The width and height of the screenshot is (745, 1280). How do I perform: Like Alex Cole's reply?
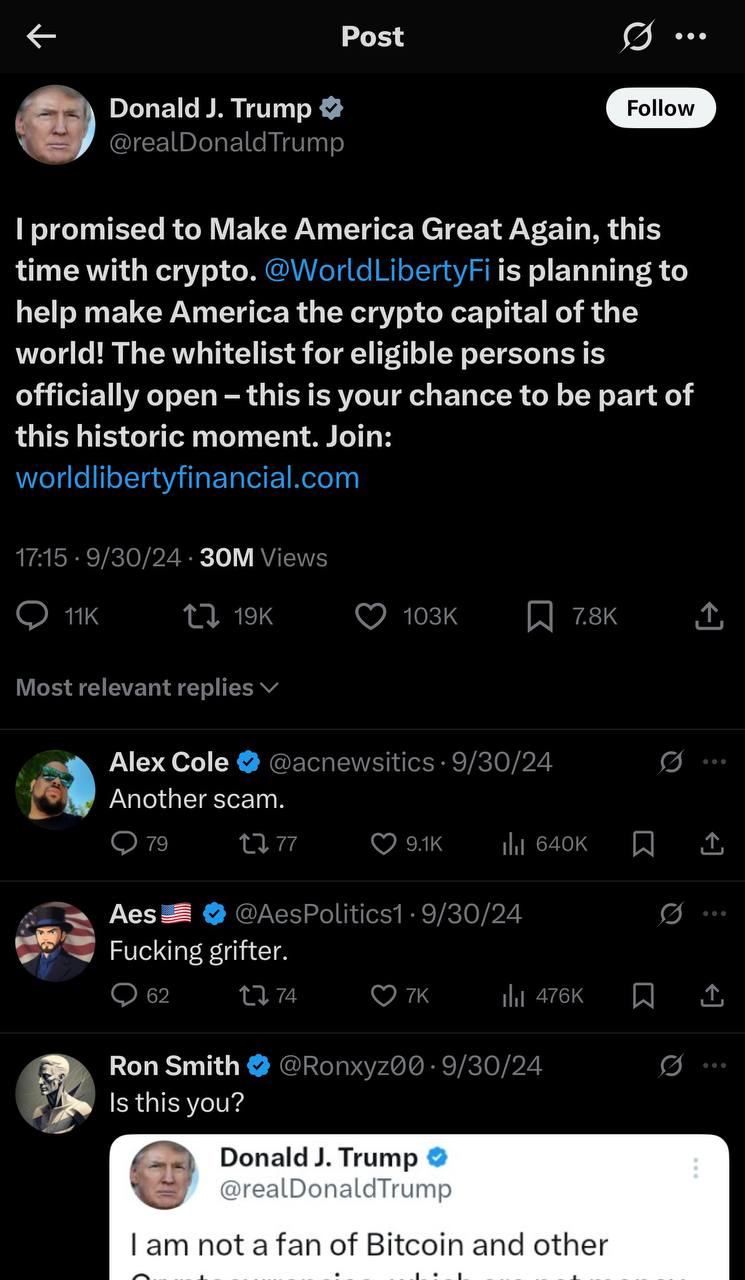pos(384,844)
